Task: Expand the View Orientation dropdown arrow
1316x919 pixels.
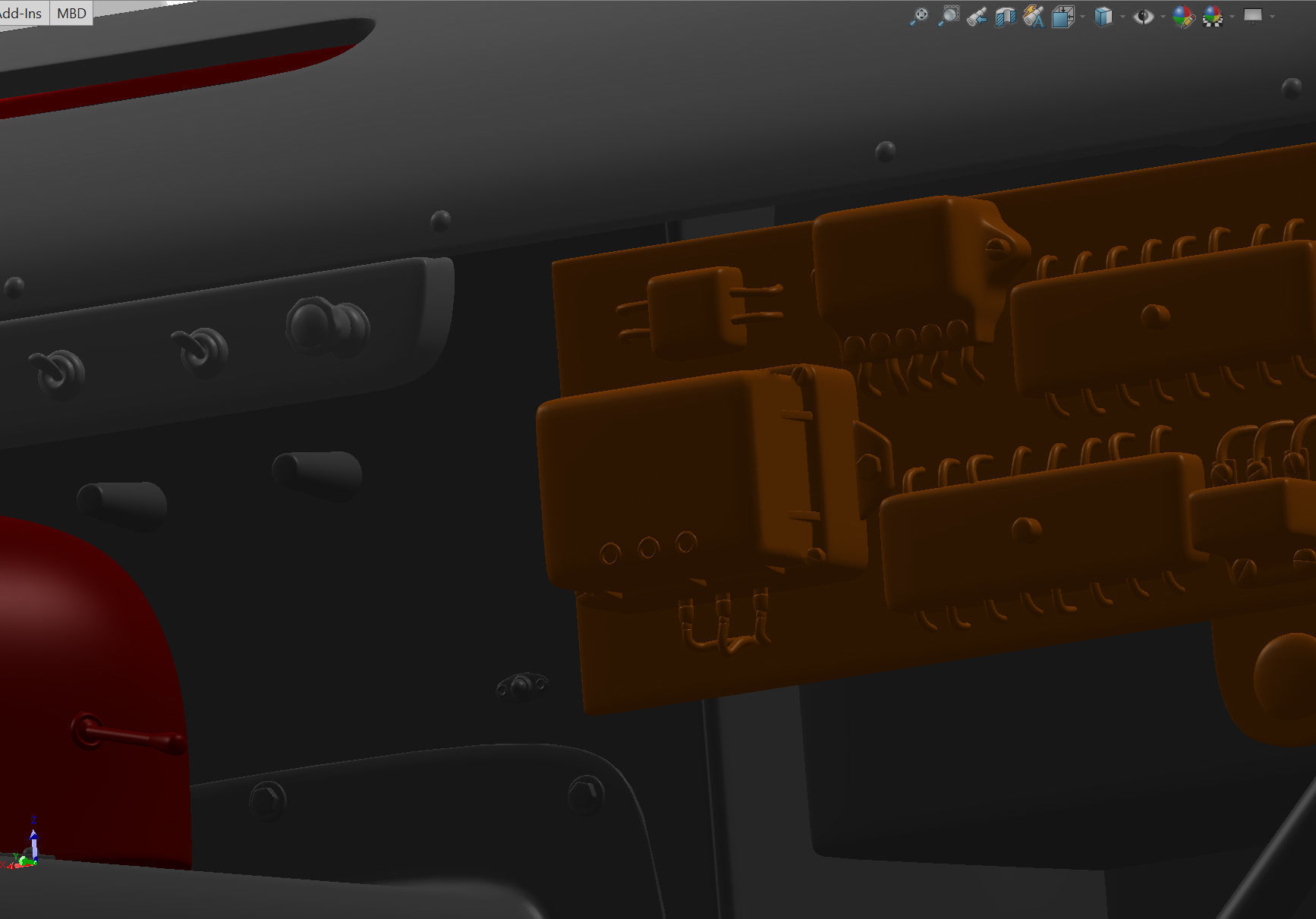Action: pyautogui.click(x=1082, y=16)
